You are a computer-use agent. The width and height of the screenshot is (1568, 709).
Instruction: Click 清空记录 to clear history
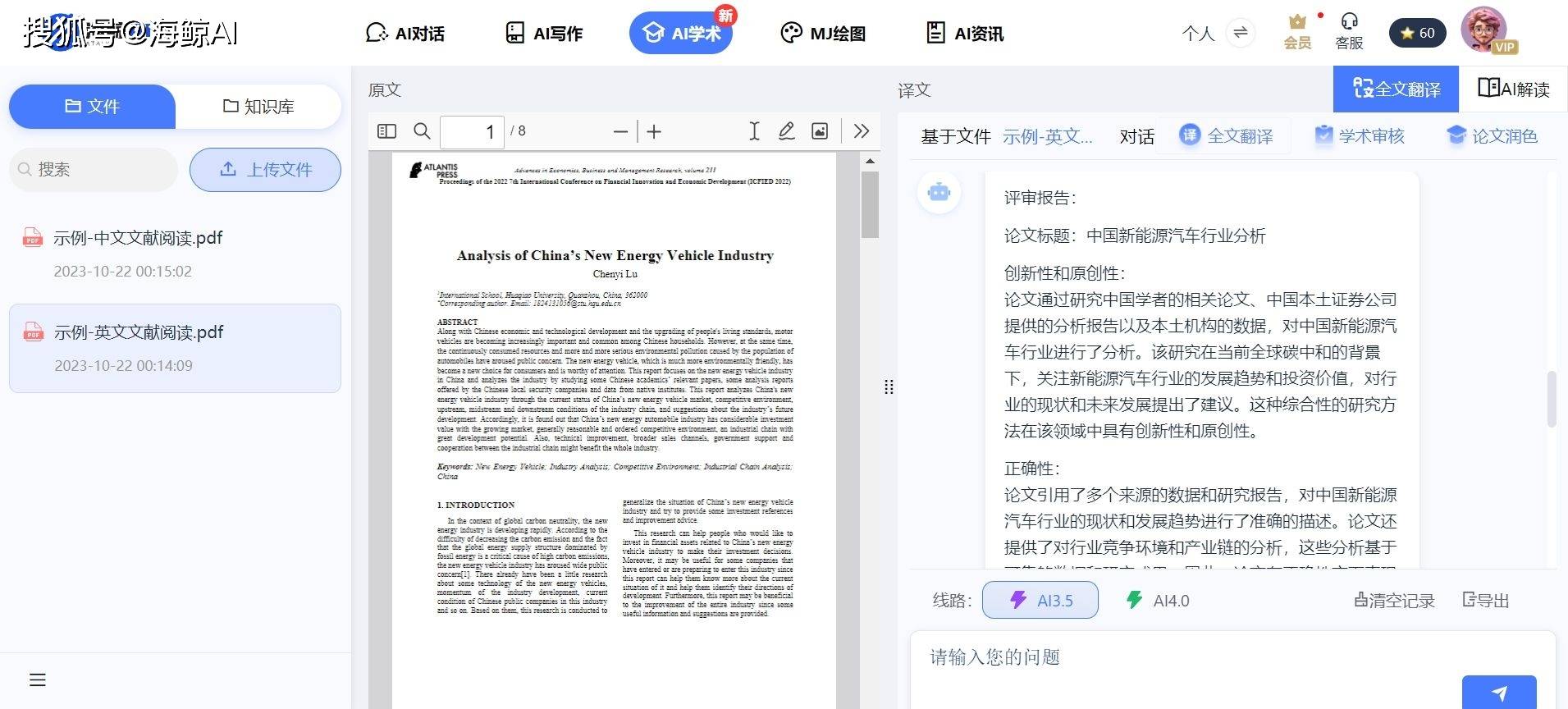pos(1394,601)
